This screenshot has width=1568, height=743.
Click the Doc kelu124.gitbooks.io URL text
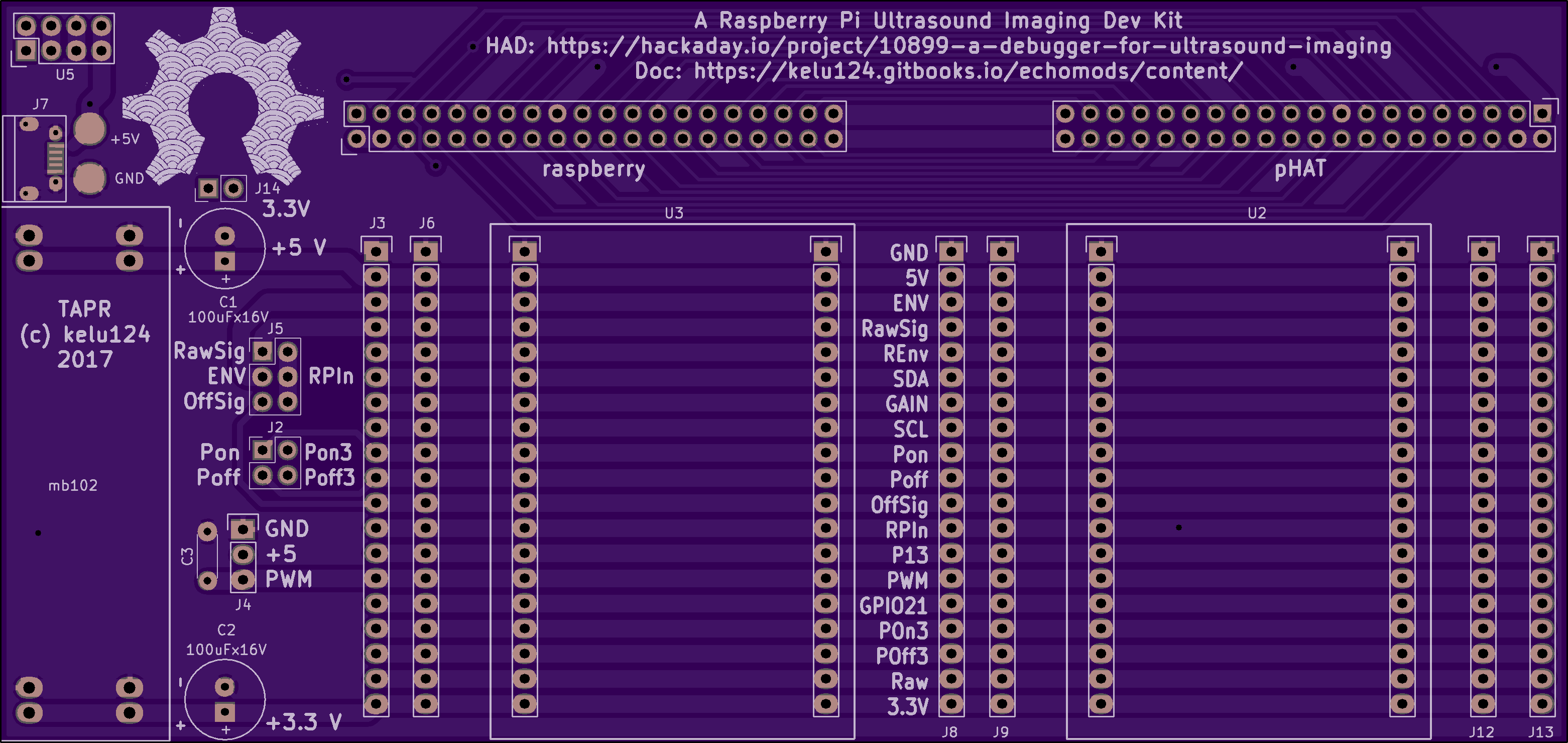click(x=938, y=71)
